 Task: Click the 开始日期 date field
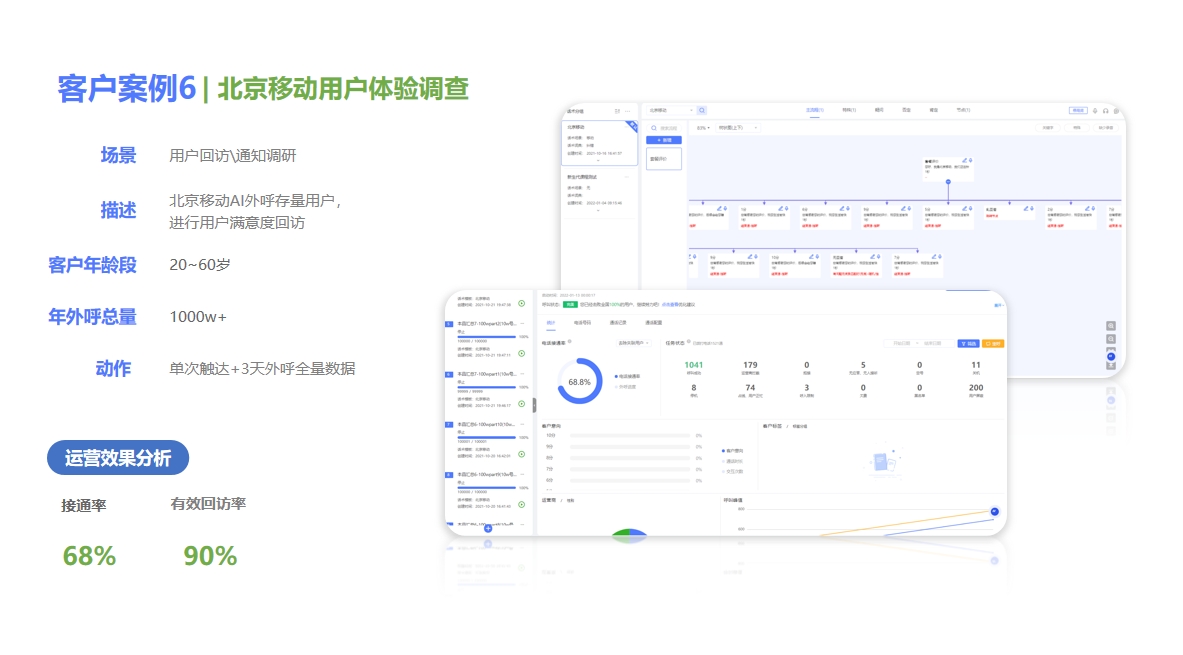[x=902, y=343]
